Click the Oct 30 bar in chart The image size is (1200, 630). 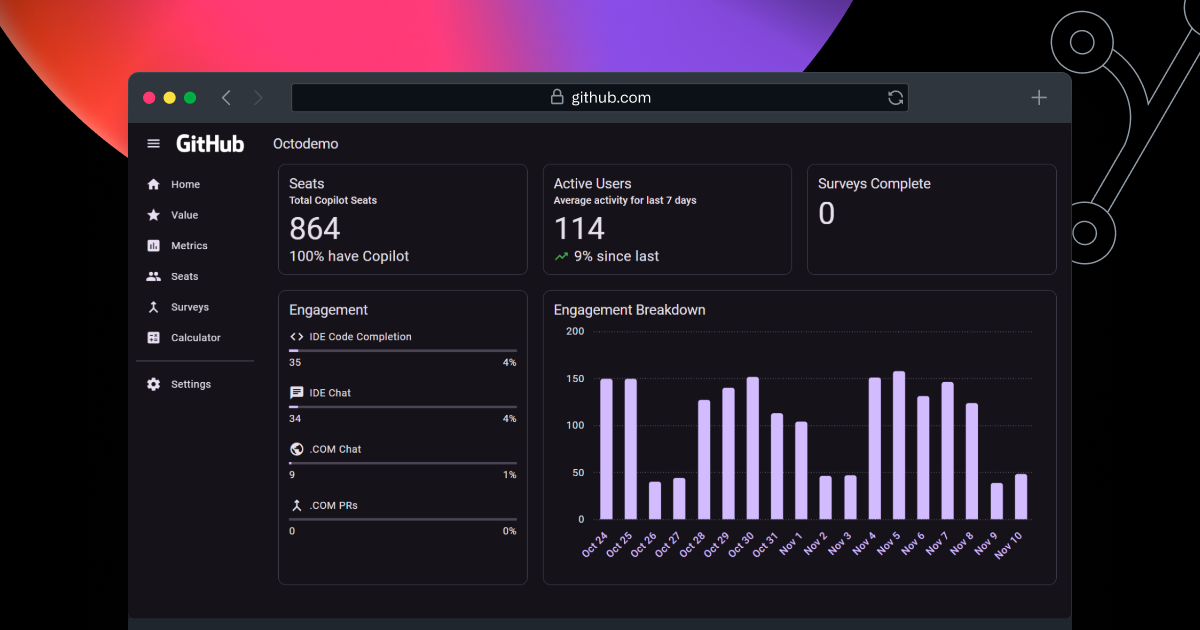(753, 448)
